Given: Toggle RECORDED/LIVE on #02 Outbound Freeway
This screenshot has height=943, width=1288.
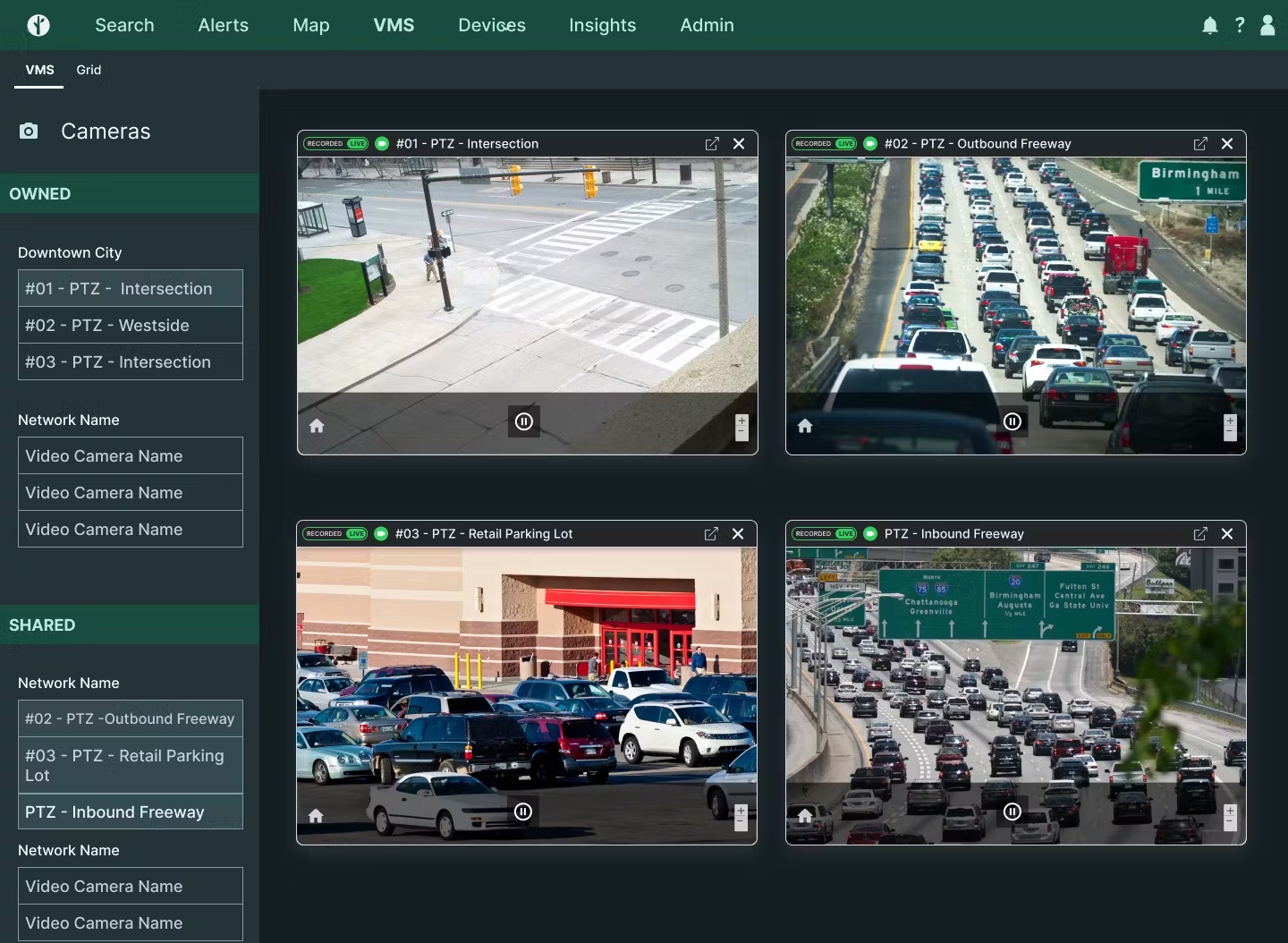Looking at the screenshot, I should tap(824, 144).
